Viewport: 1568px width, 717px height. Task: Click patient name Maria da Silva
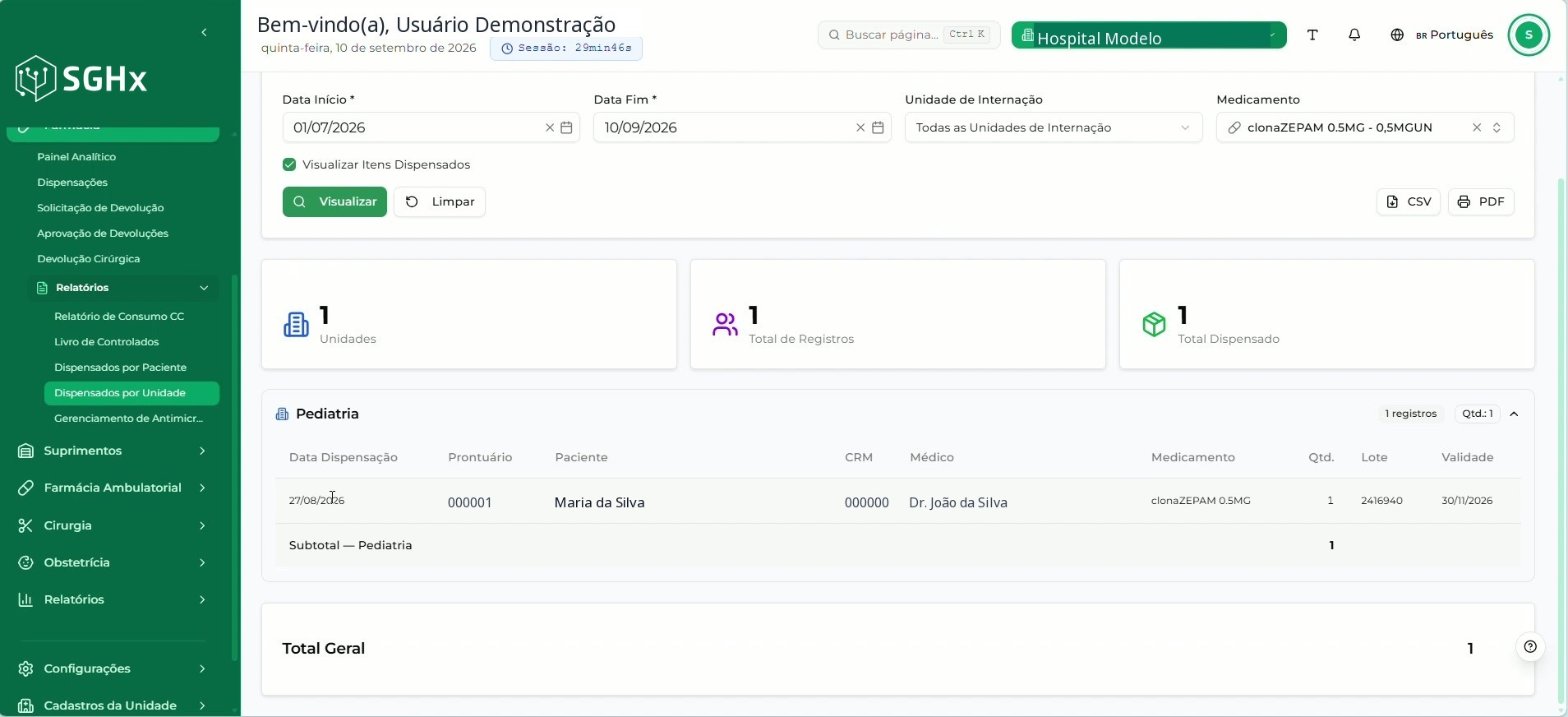tap(599, 502)
